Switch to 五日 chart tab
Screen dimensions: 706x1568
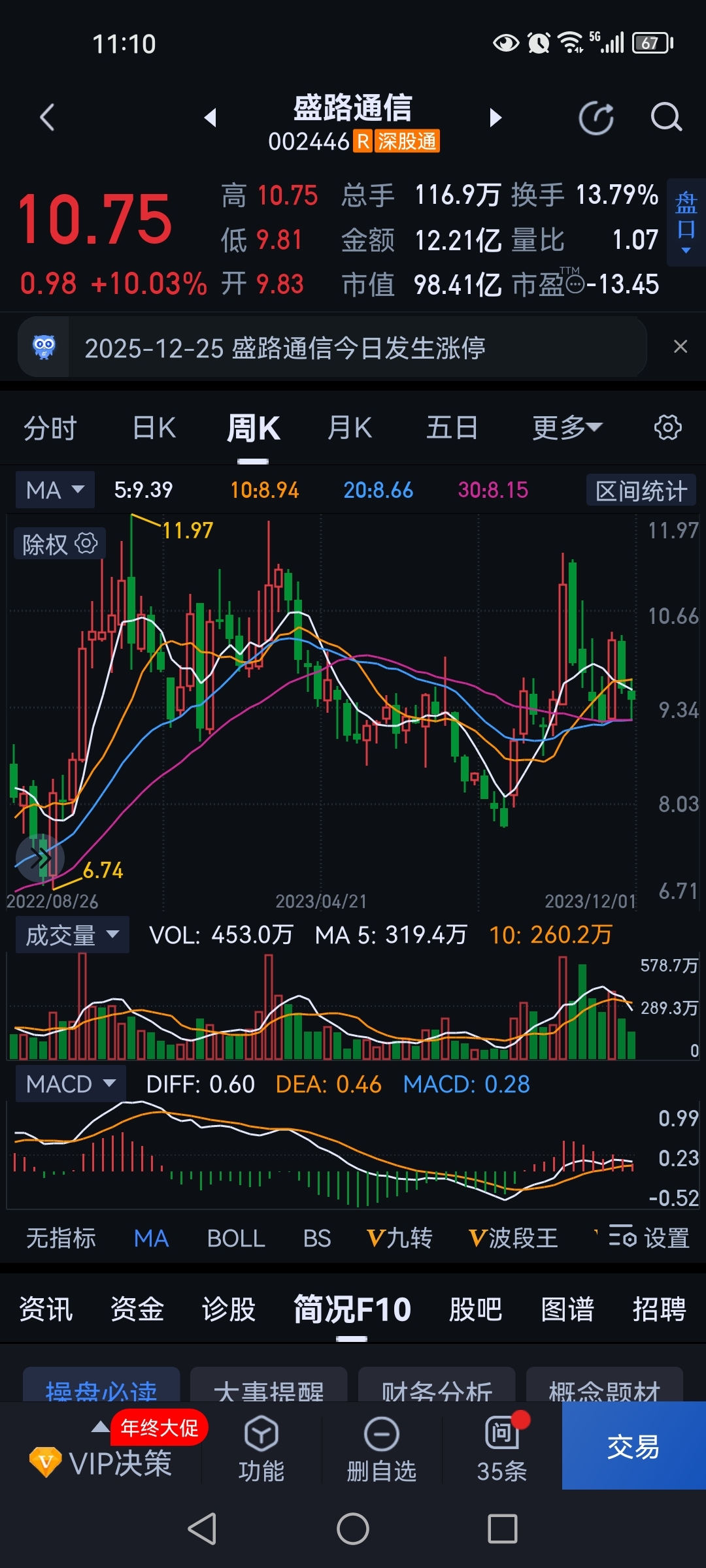(452, 429)
